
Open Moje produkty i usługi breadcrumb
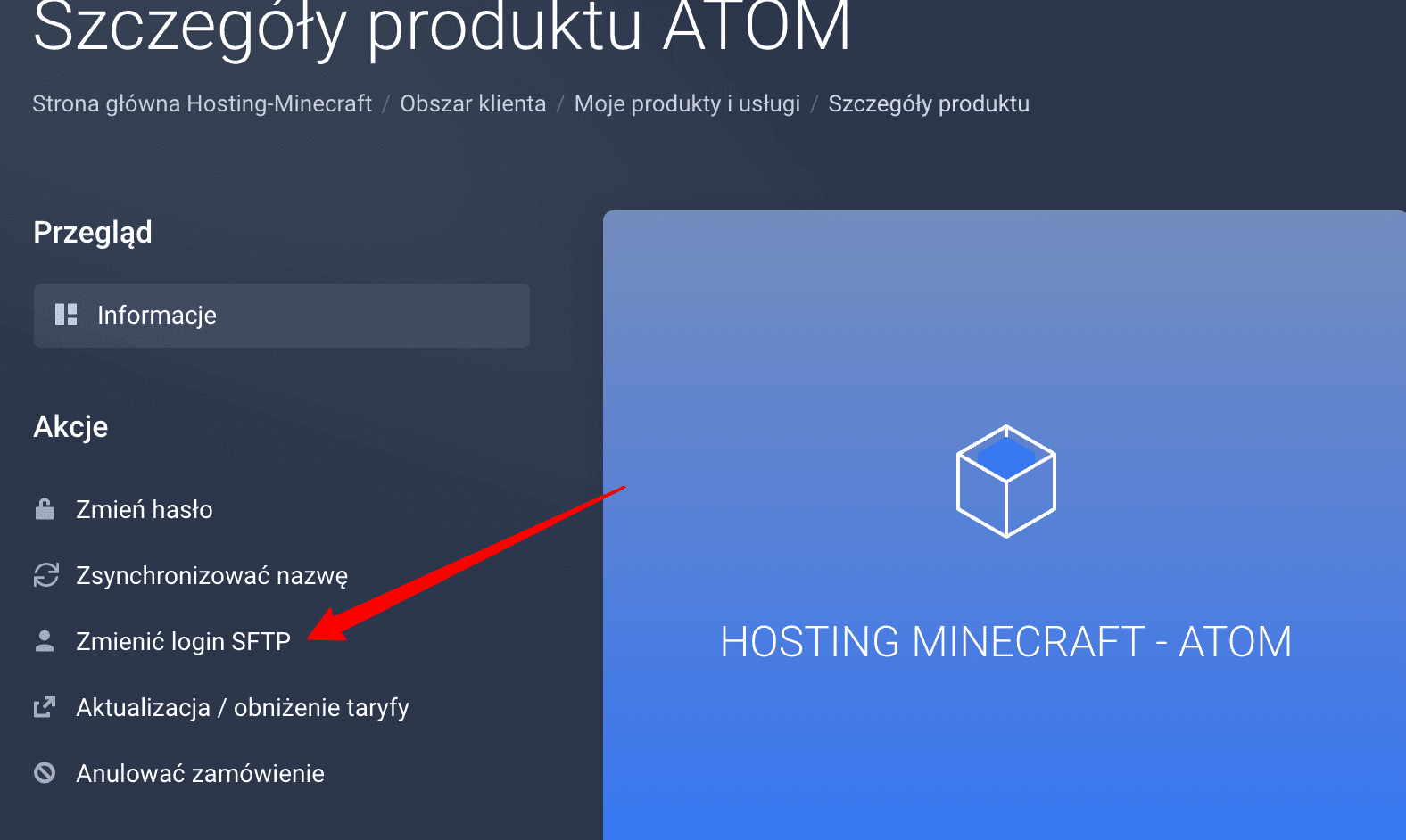pyautogui.click(x=688, y=104)
